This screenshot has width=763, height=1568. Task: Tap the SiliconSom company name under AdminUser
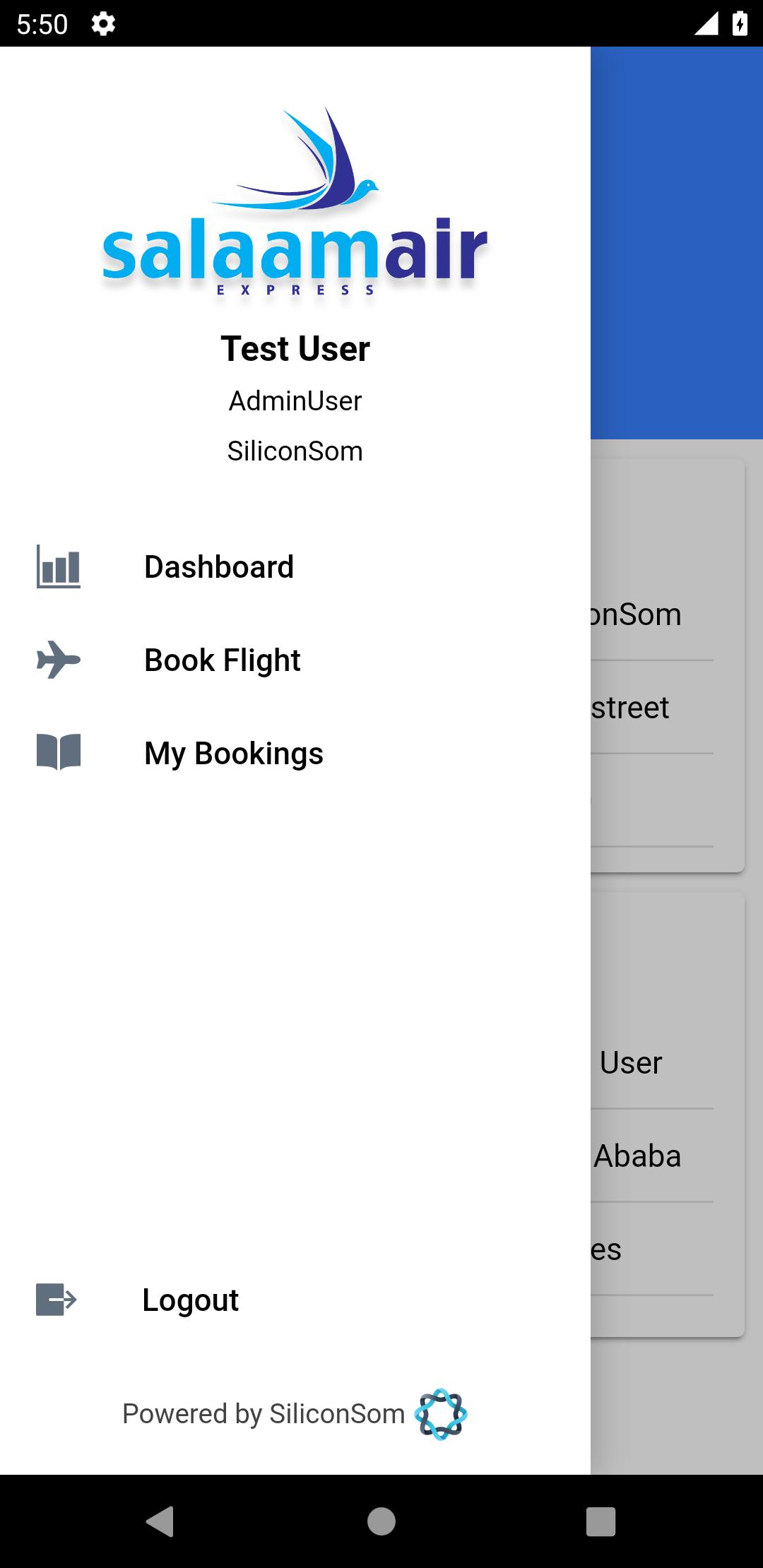[295, 451]
